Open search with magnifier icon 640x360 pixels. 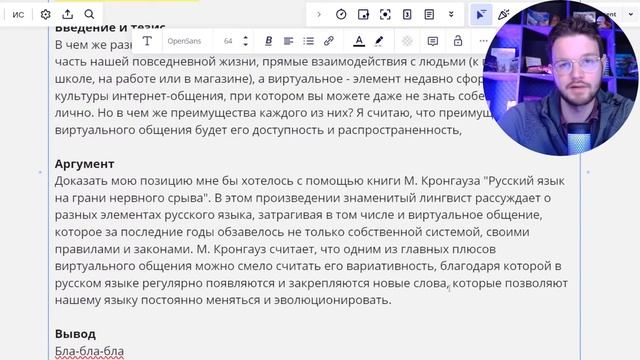click(x=89, y=15)
